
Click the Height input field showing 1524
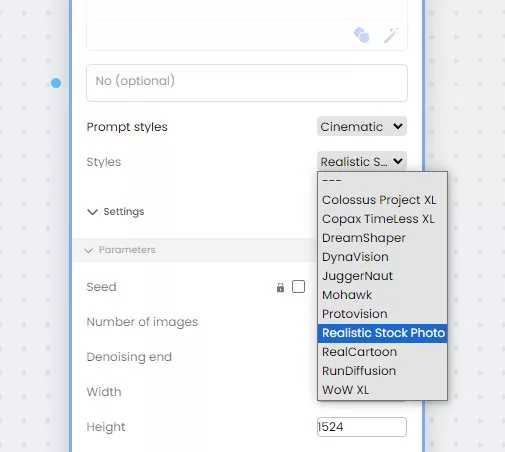click(x=362, y=427)
